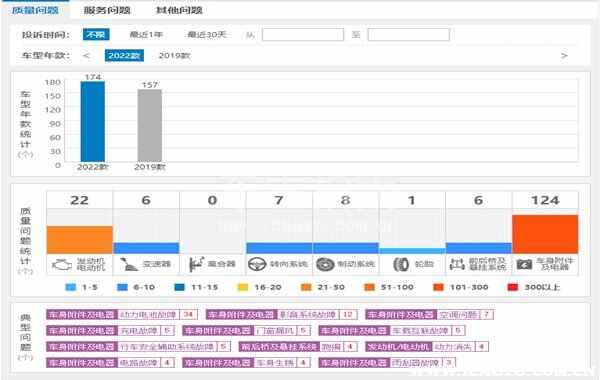600x380 pixels.
Task: Open the 质量问题 tab
Action: (35, 10)
